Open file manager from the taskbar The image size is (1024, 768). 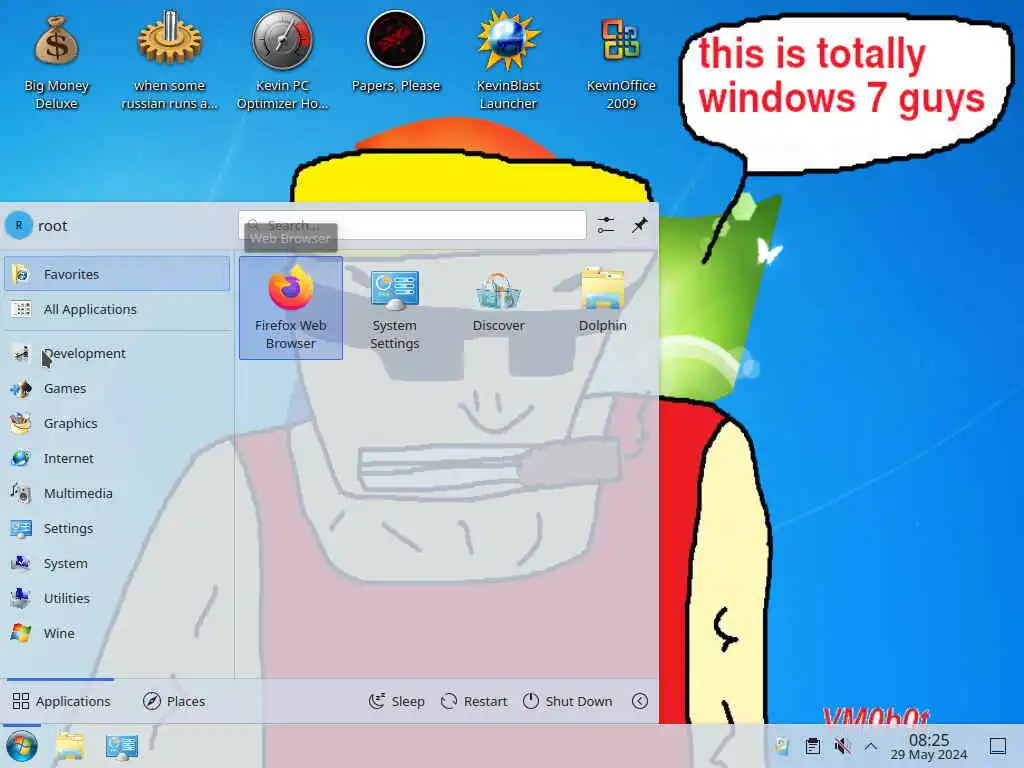[70, 746]
